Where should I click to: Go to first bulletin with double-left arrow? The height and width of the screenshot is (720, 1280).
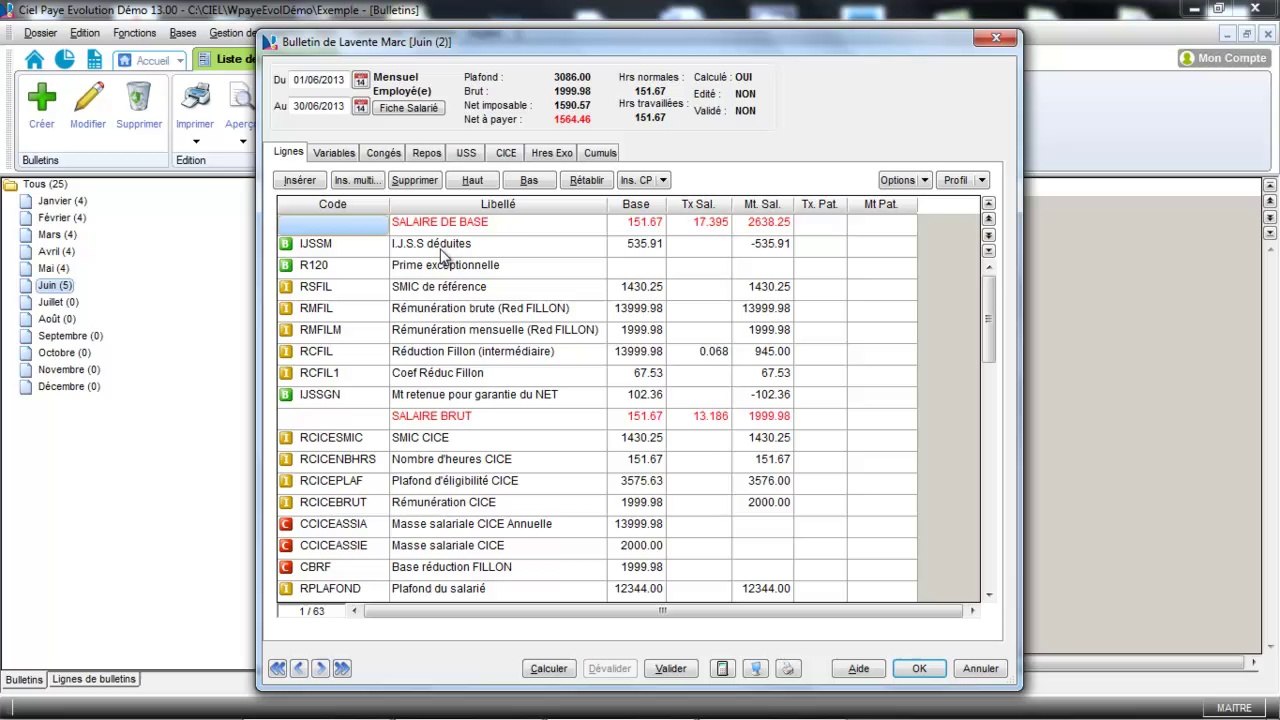tap(277, 669)
